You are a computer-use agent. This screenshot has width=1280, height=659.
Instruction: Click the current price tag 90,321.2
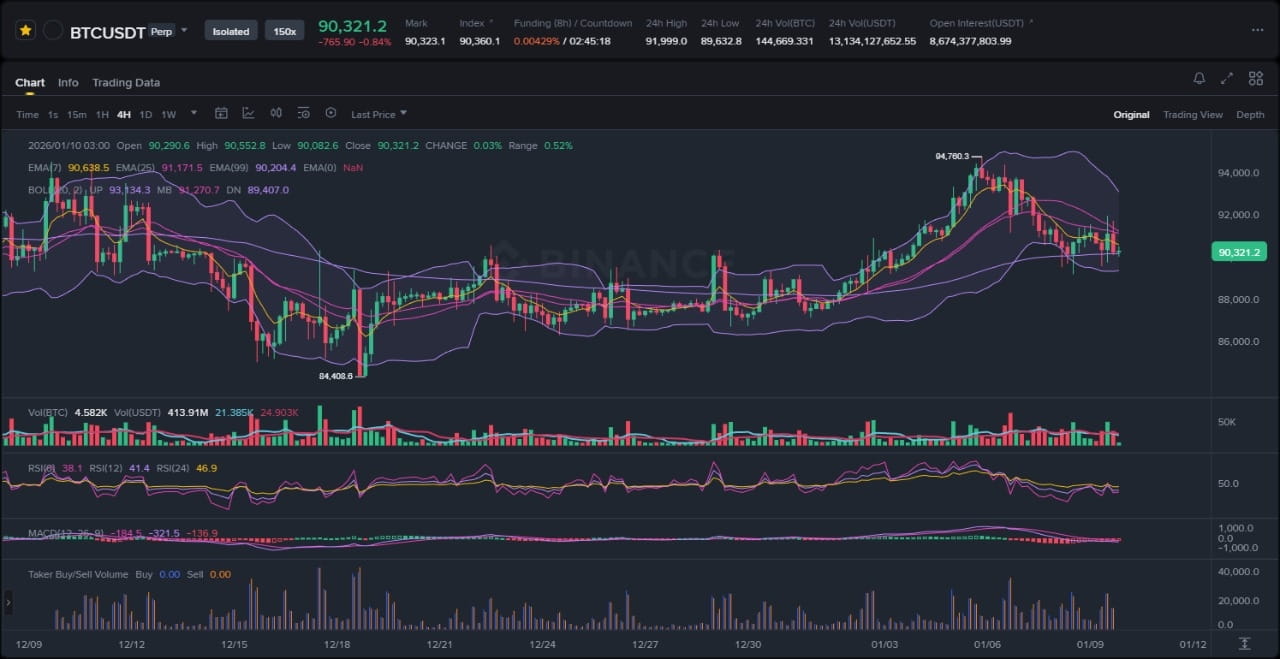coord(1238,252)
